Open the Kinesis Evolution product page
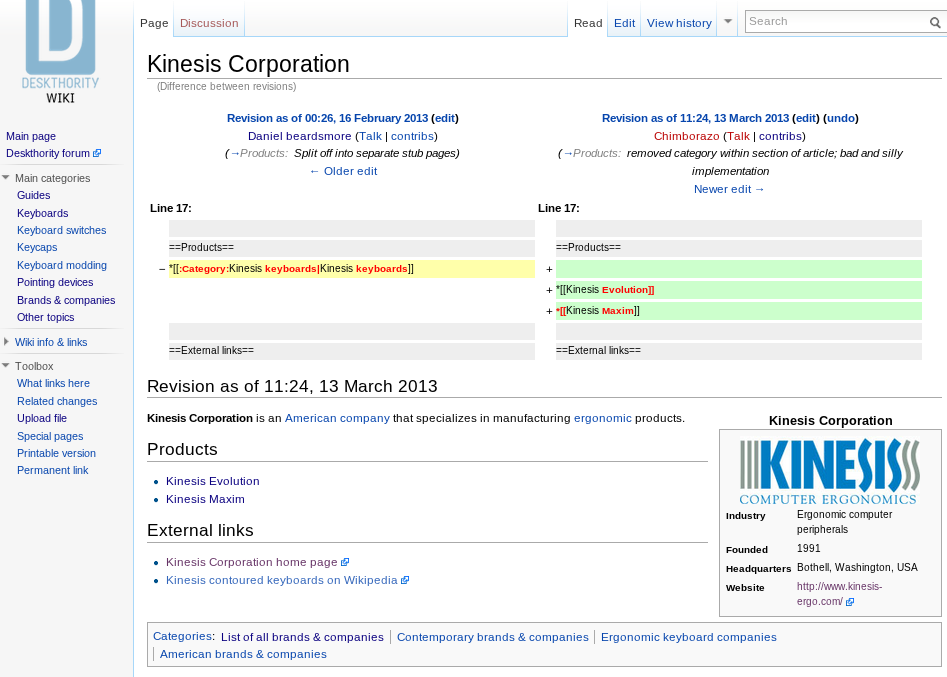This screenshot has height=677, width=947. tap(212, 481)
